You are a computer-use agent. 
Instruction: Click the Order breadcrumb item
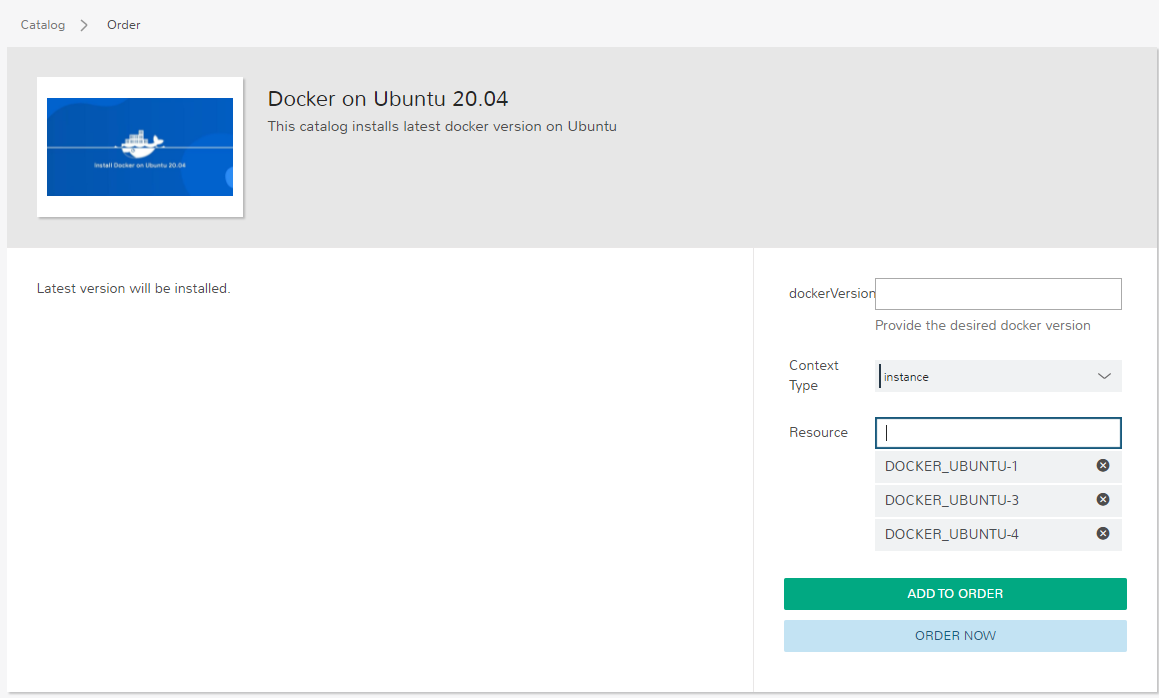click(x=123, y=24)
